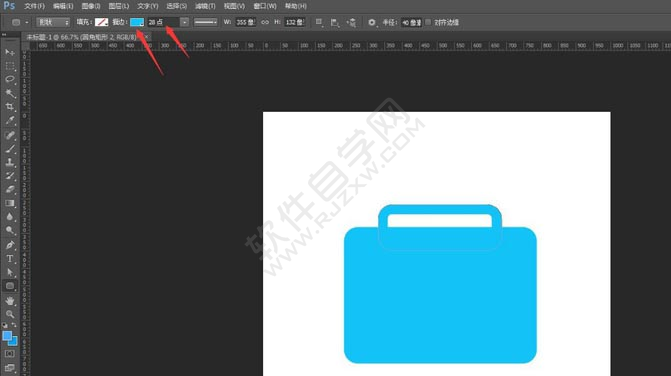
Task: Open the Filter menu
Action: [x=205, y=6]
